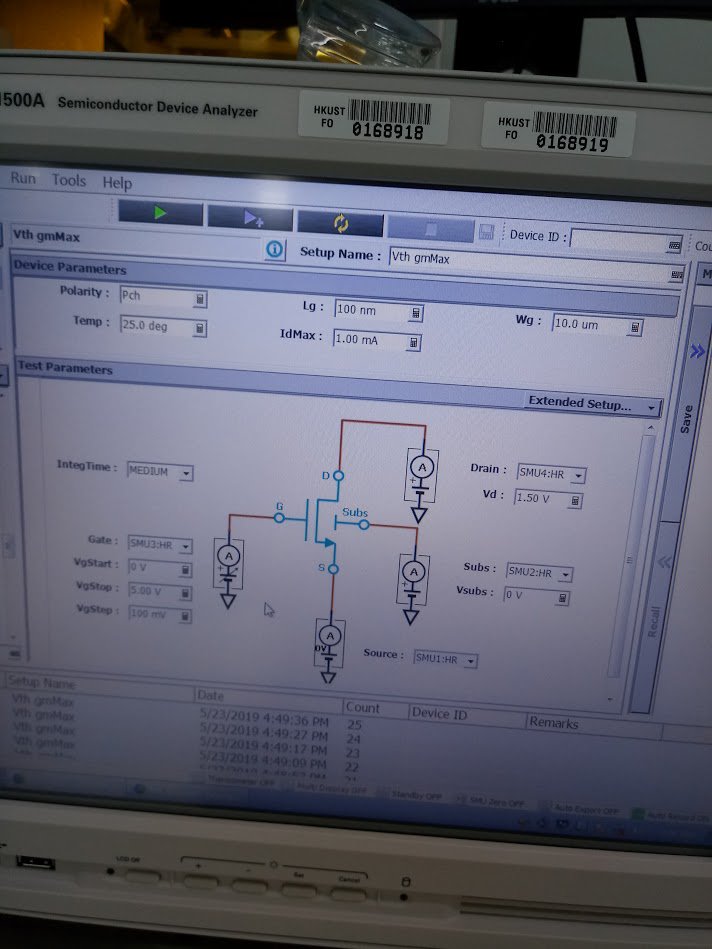Viewport: 712px width, 949px height.
Task: Click the Vd 1.50 V field
Action: tap(542, 498)
